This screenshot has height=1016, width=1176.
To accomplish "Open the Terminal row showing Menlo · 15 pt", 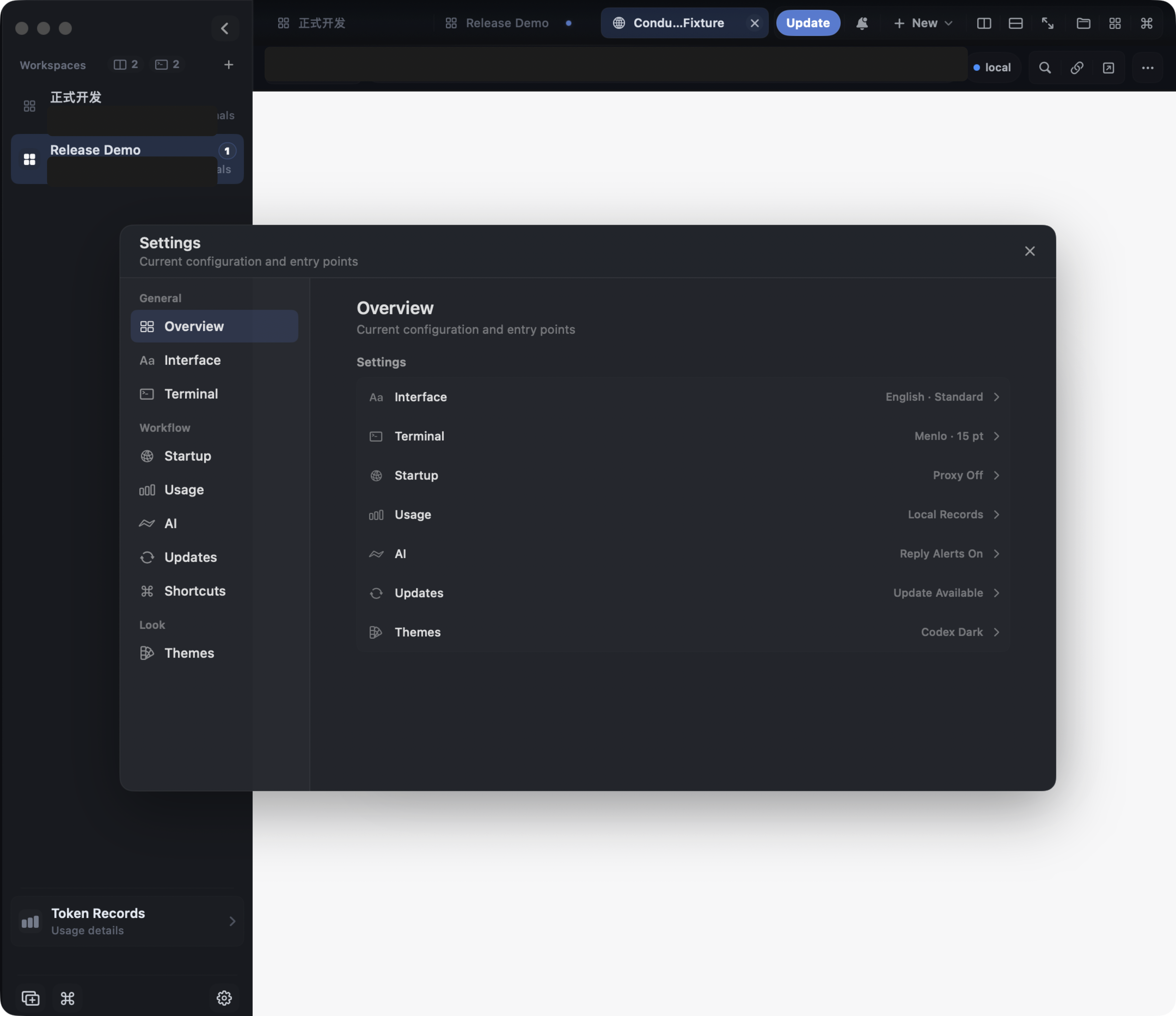I will pos(683,436).
